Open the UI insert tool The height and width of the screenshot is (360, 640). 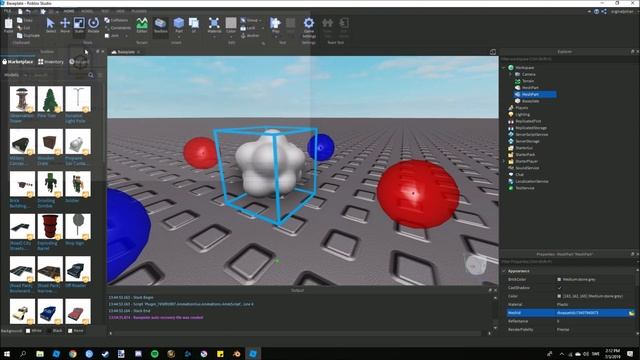(x=194, y=25)
